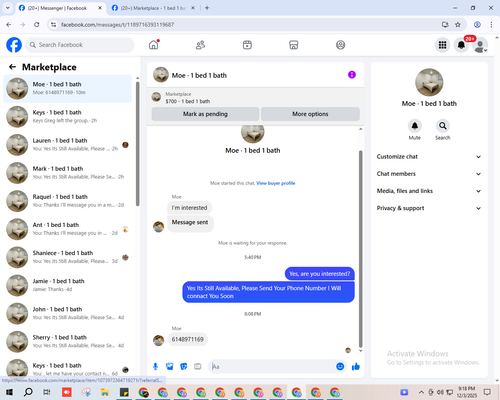Expand Privacy & support section
The height and width of the screenshot is (400, 500).
[429, 208]
